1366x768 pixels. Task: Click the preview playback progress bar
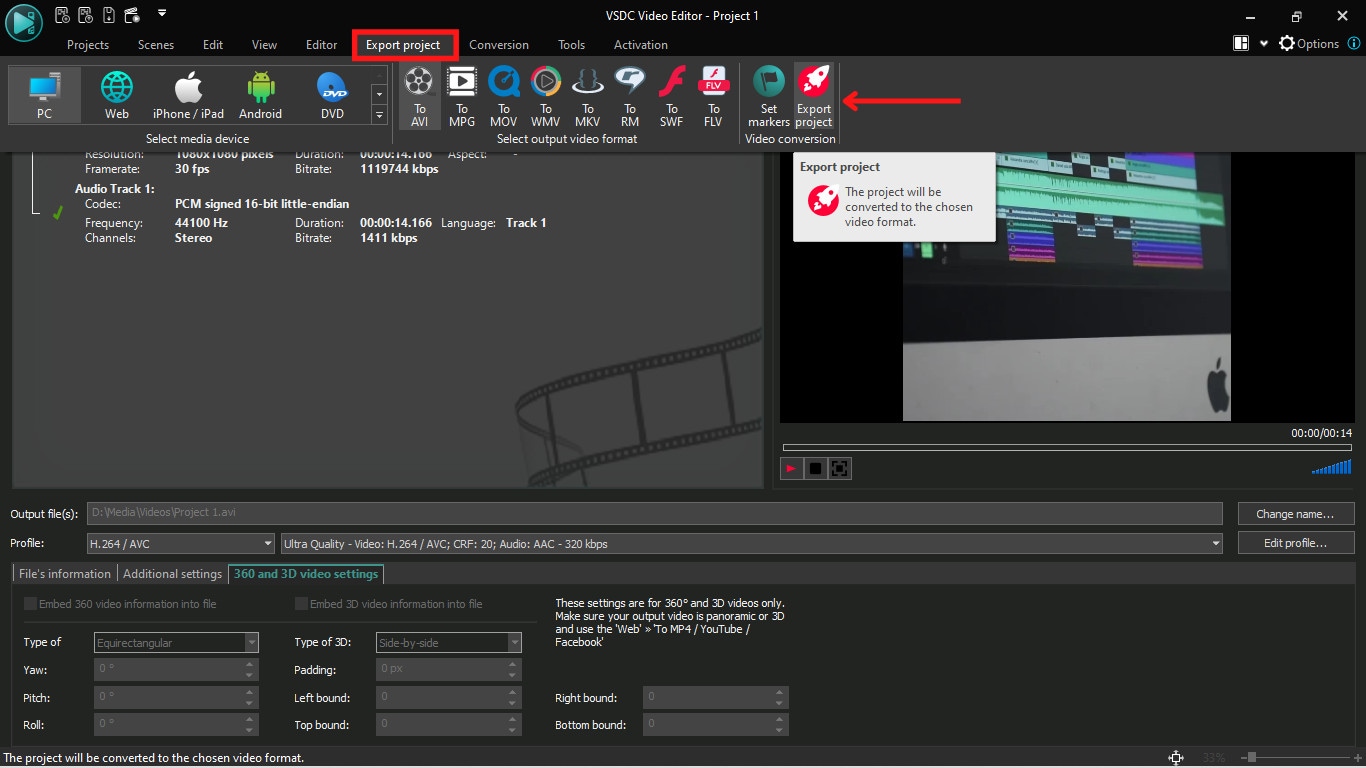pyautogui.click(x=1067, y=447)
